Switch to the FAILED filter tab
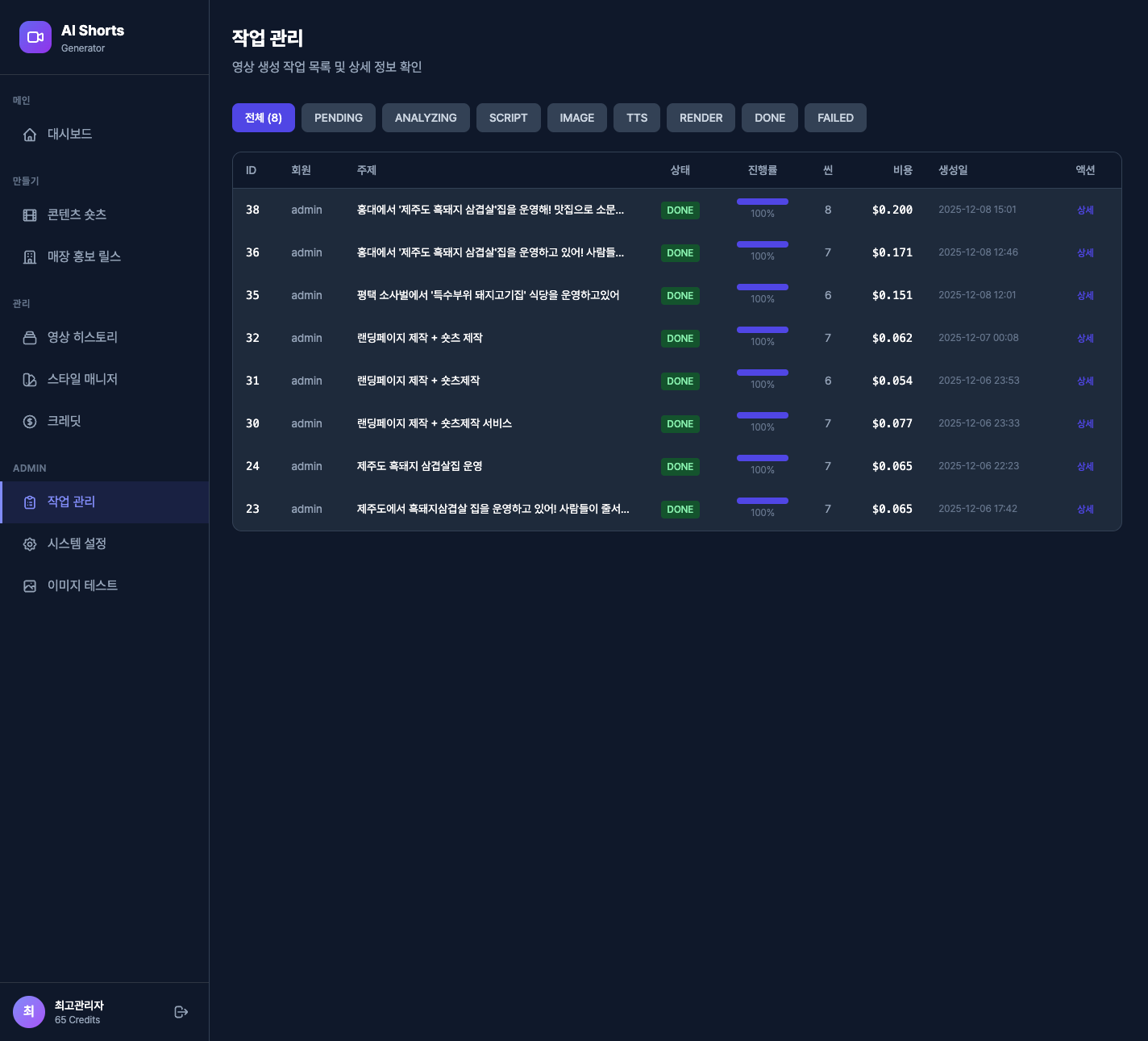The width and height of the screenshot is (1148, 1041). point(835,118)
